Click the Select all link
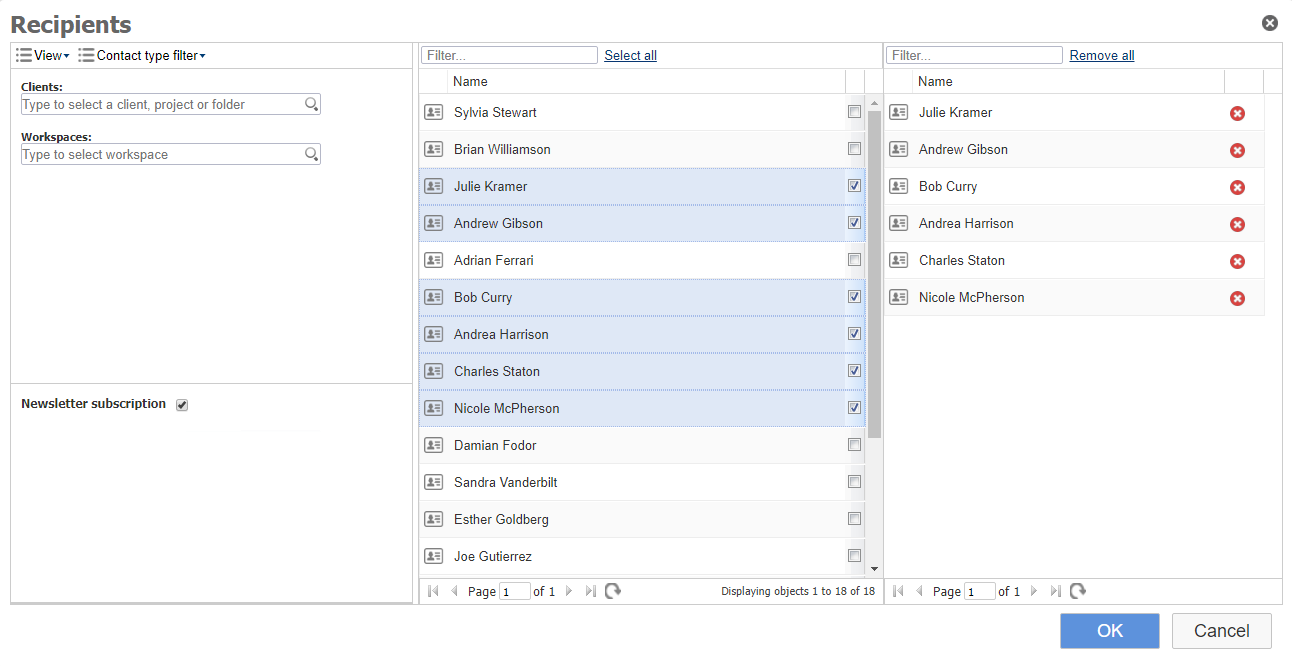 pos(630,56)
